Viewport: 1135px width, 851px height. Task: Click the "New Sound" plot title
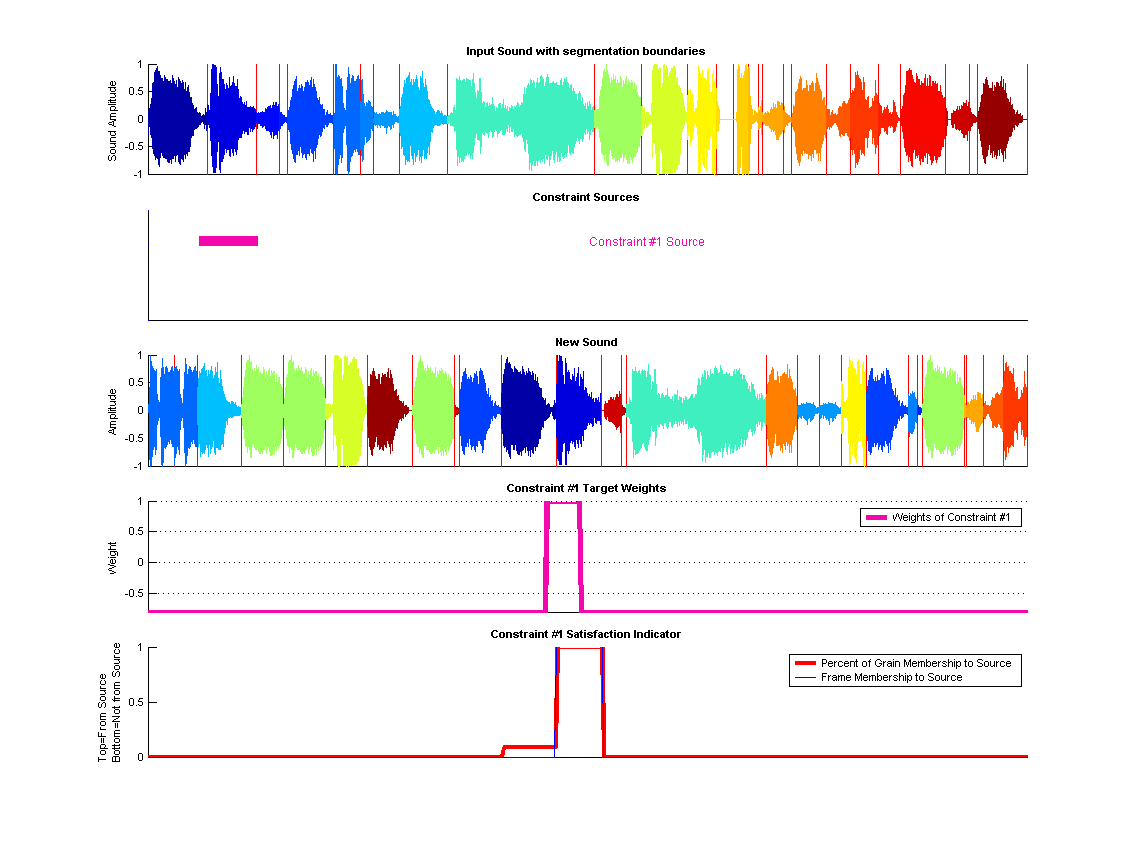point(586,342)
